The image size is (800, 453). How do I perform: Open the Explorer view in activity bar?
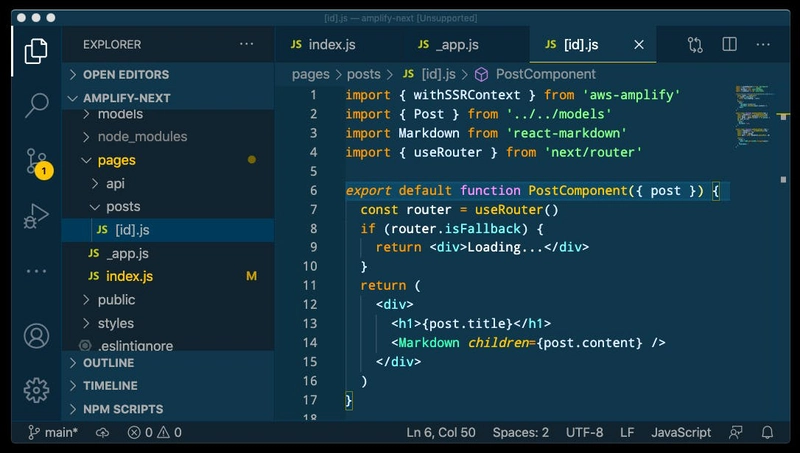pos(36,51)
